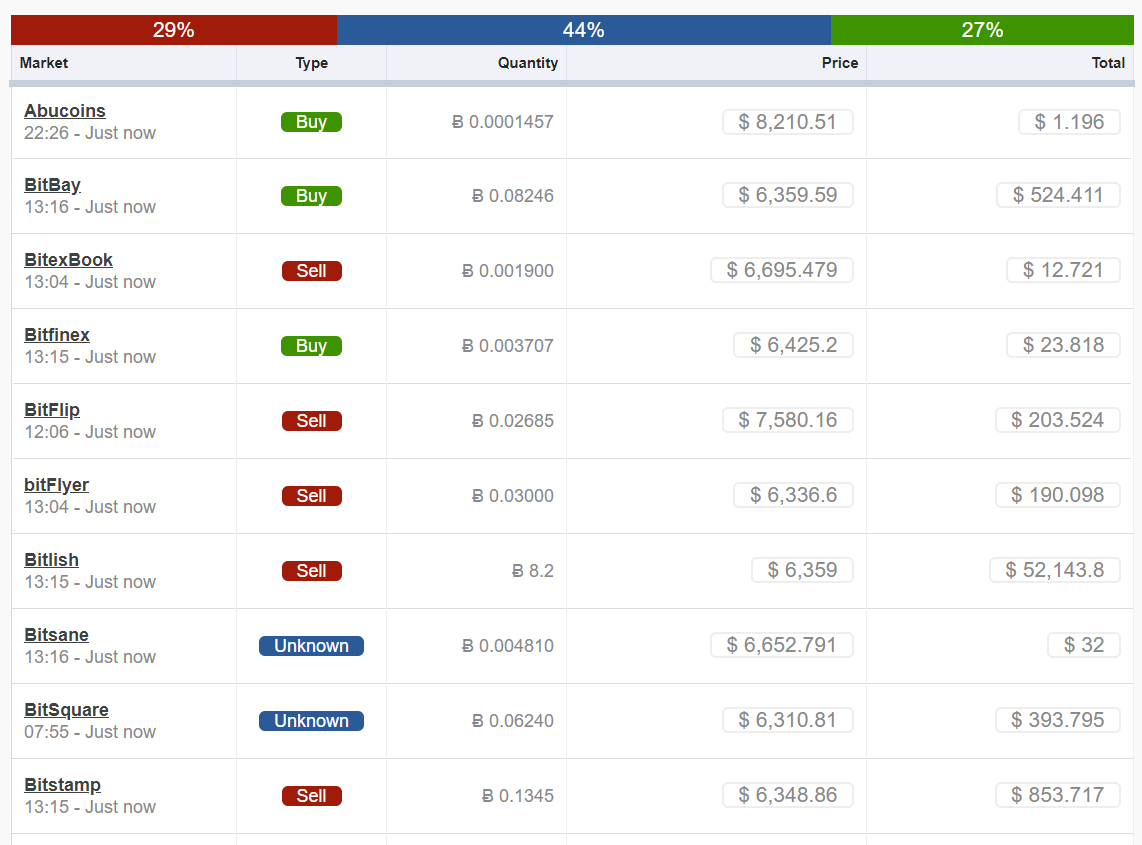
Task: Select price $ 6,348.86 for Bitstamp
Action: pos(787,795)
